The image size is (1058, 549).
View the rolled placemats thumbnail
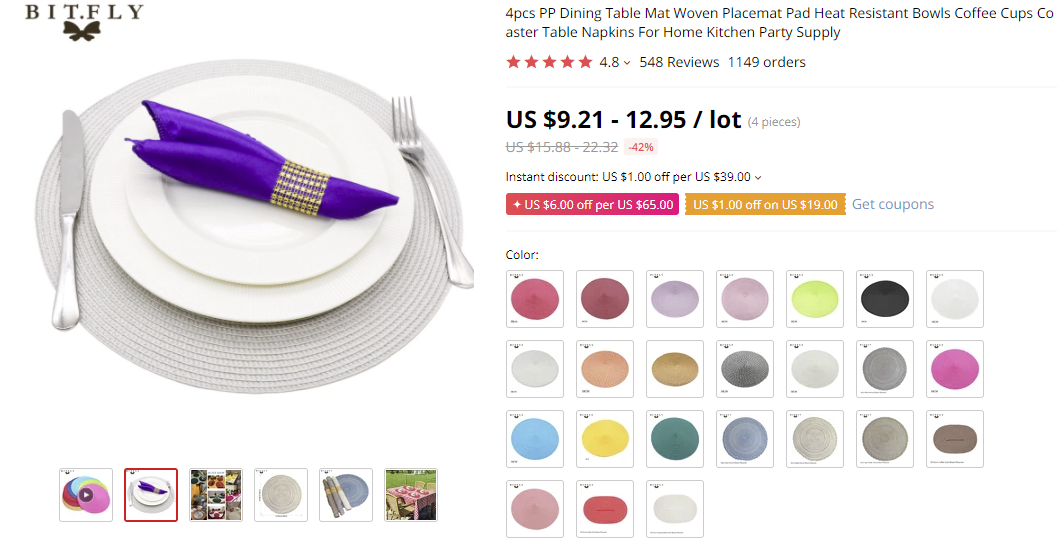346,494
